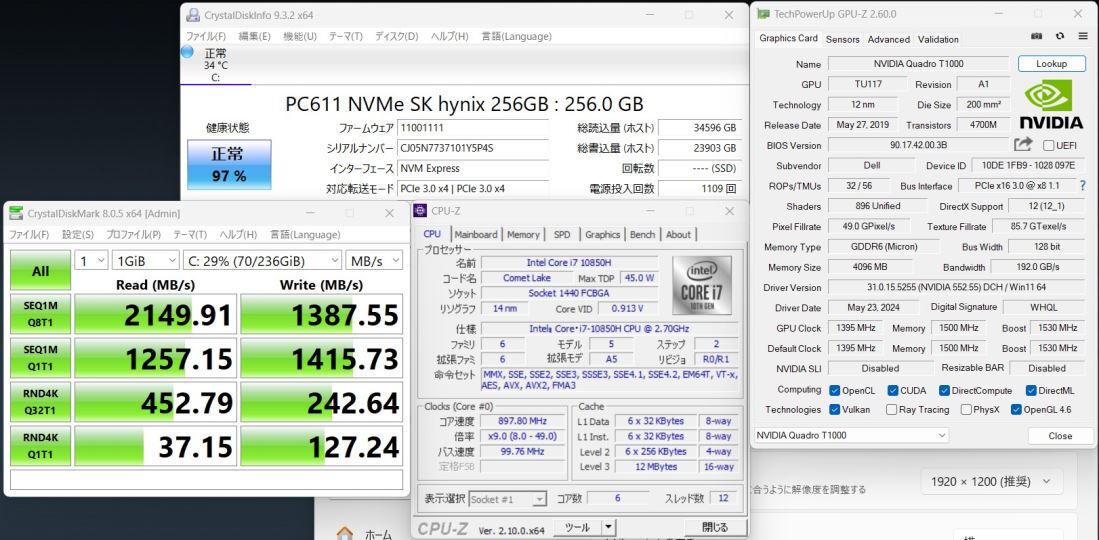Open the ディスク(D) menu in CrystalDiskInfo
Screen dimensions: 1099x540
point(396,36)
